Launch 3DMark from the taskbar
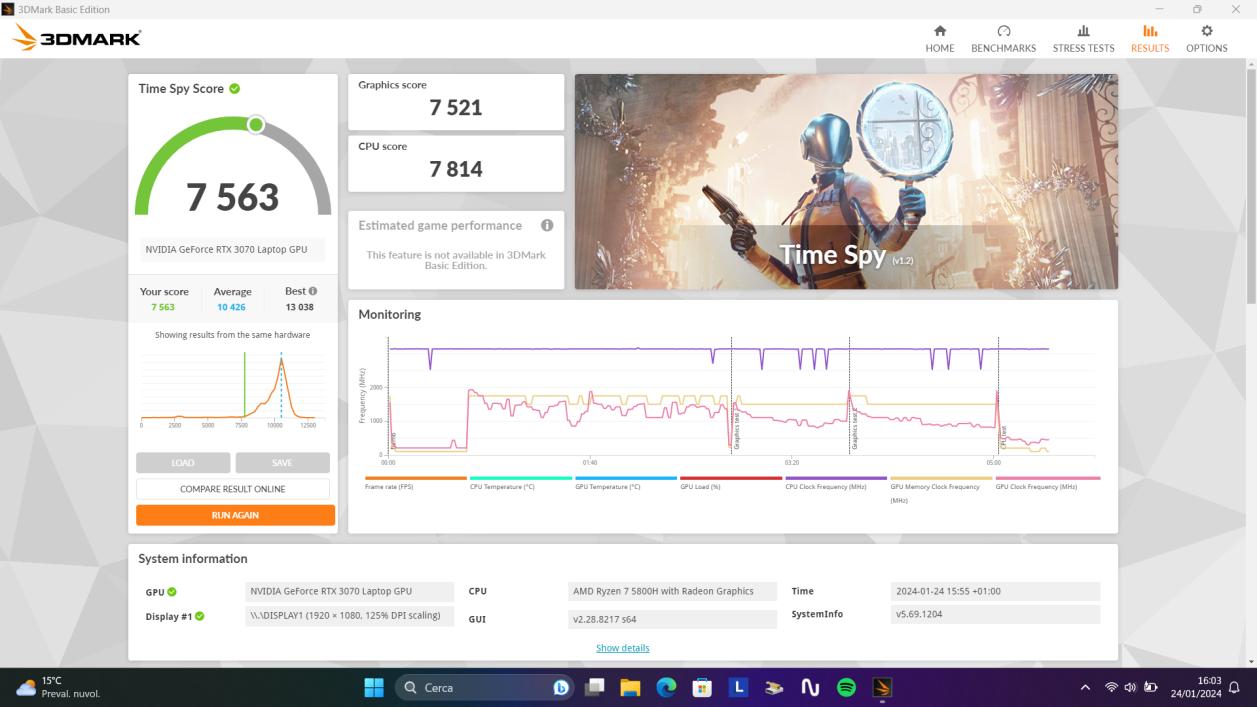The width and height of the screenshot is (1257, 707). pos(883,687)
